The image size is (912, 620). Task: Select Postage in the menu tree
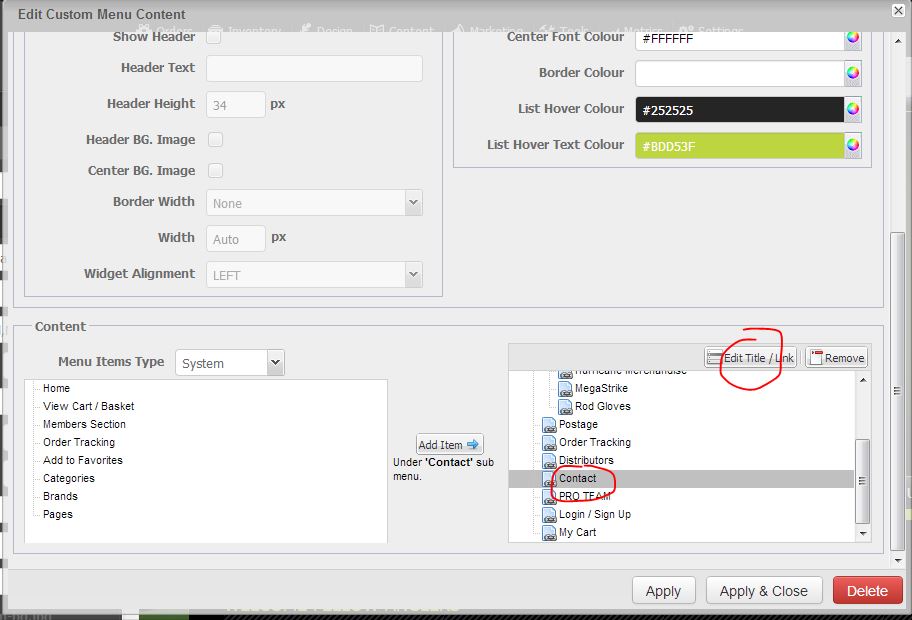[578, 424]
